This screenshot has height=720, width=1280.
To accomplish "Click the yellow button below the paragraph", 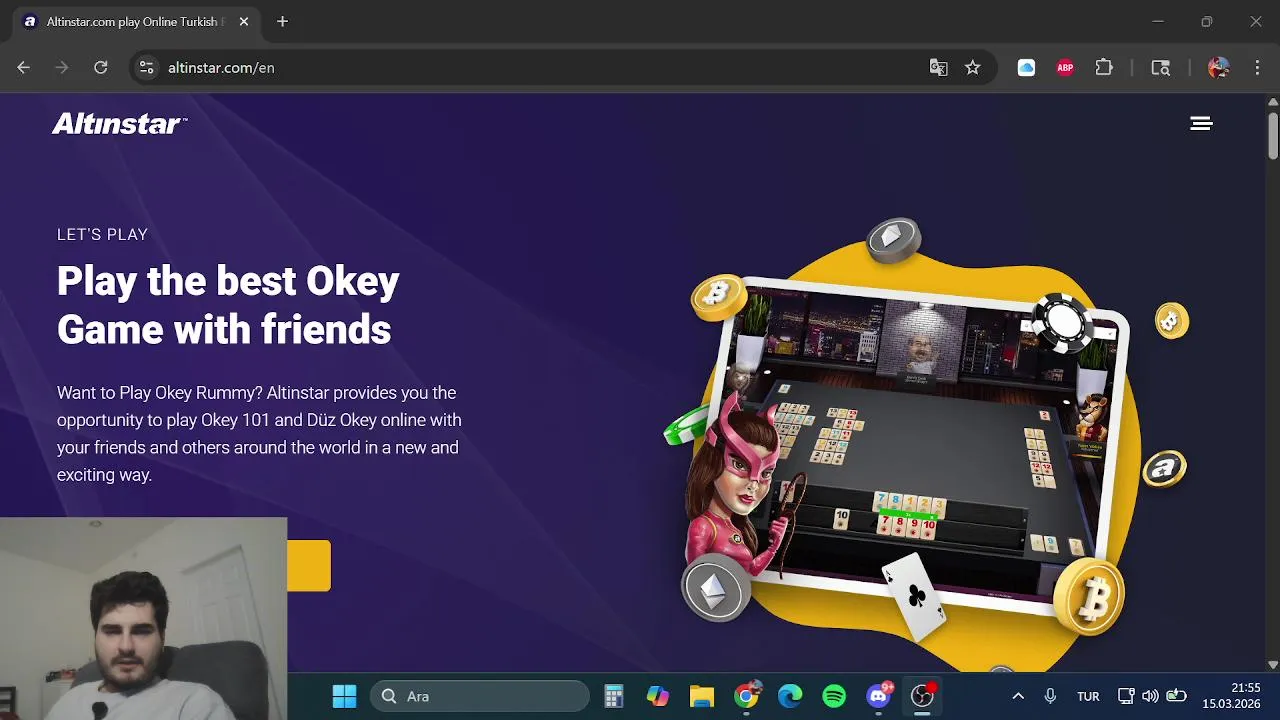I will click(x=309, y=565).
